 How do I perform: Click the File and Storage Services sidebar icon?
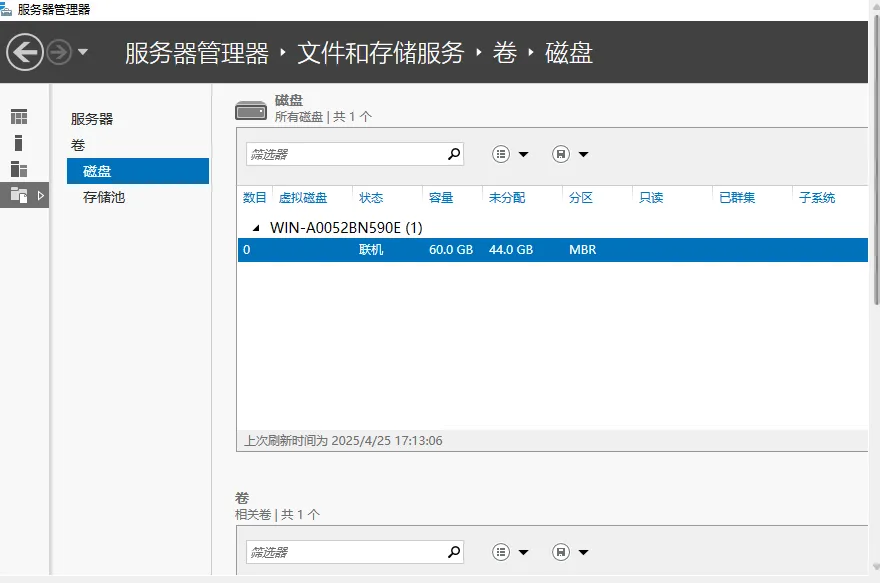click(19, 195)
